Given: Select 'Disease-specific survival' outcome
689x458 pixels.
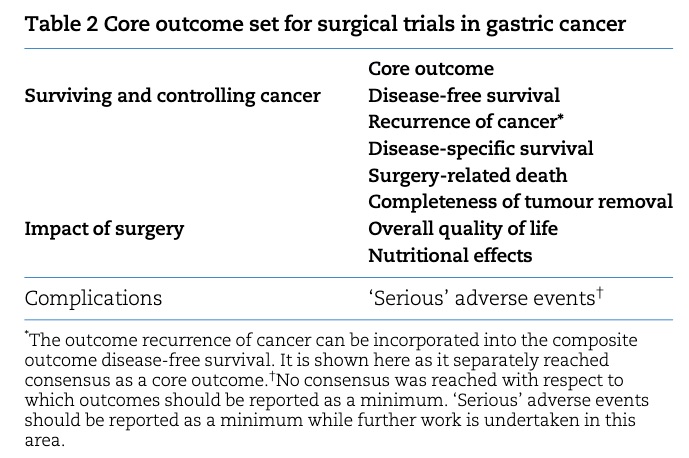Looking at the screenshot, I should tap(481, 149).
